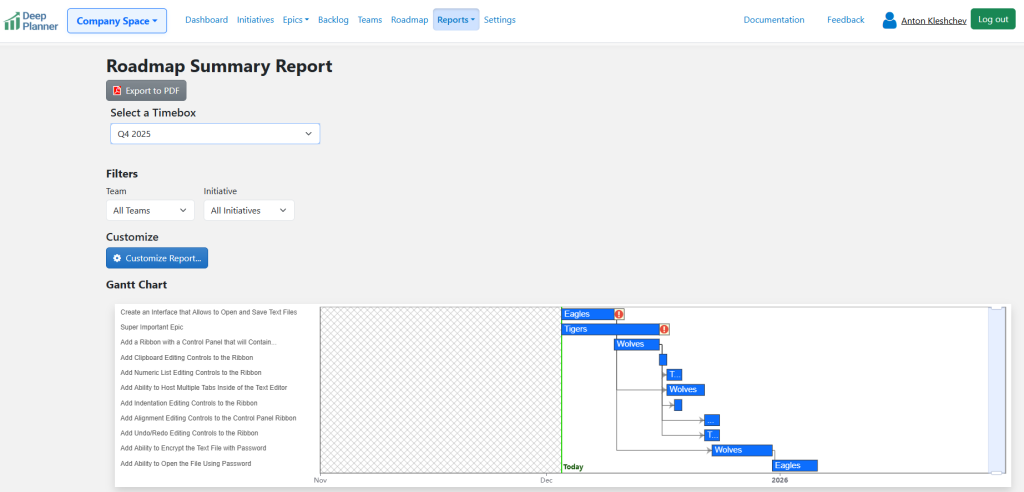
Task: Click the PDF icon in Export button
Action: [x=117, y=91]
